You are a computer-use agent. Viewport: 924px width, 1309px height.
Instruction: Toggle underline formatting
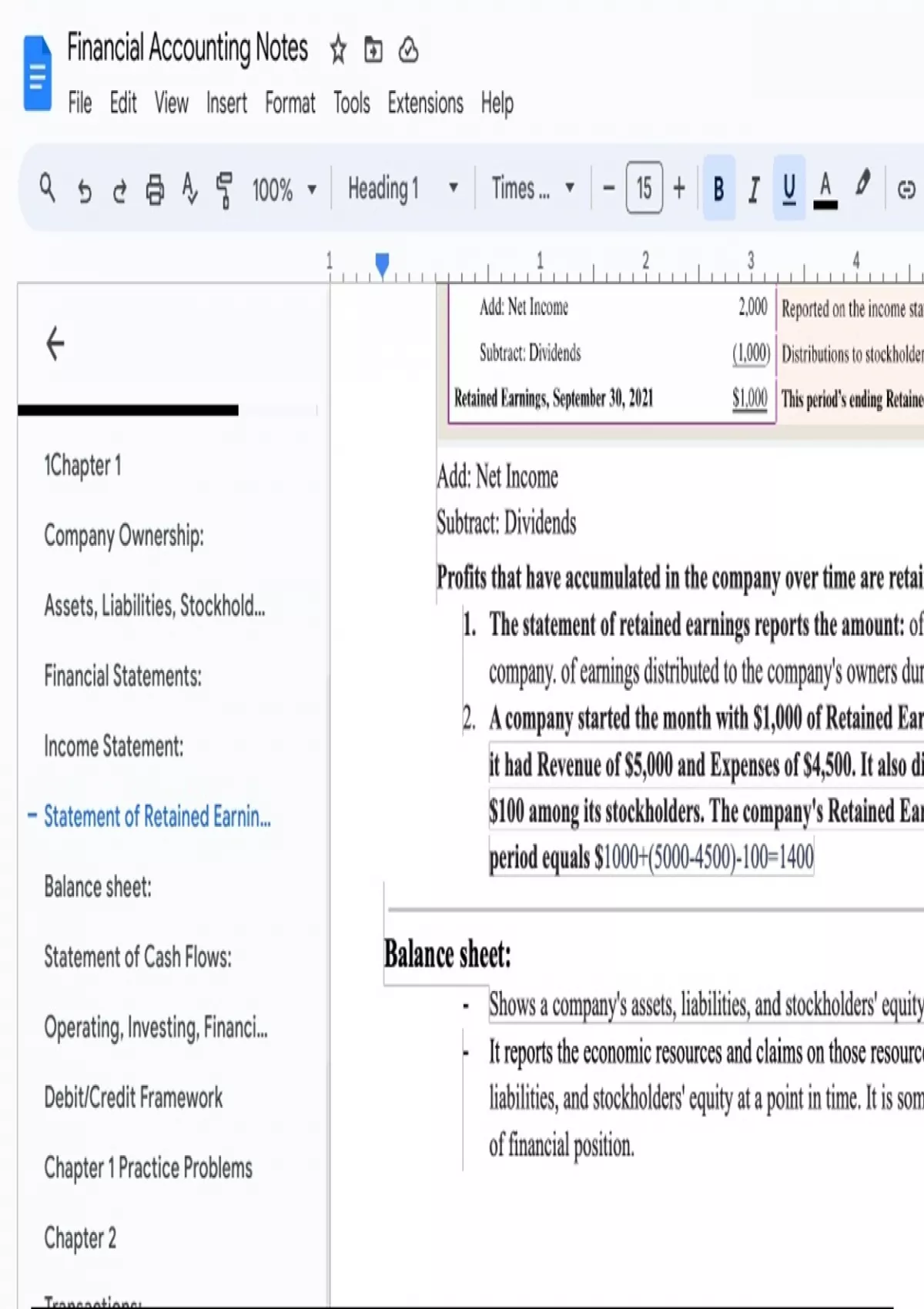coord(789,189)
